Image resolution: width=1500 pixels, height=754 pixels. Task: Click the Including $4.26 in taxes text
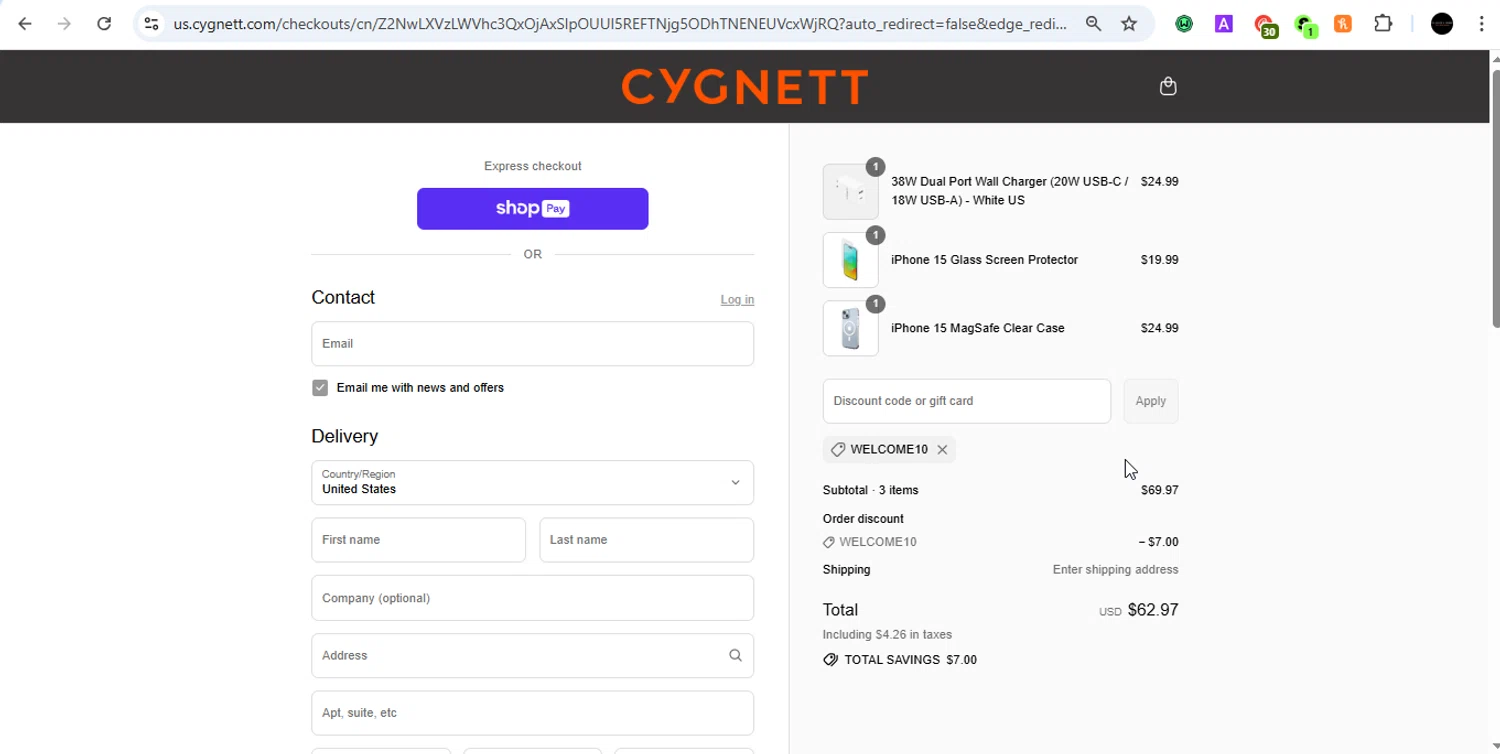[x=887, y=635]
